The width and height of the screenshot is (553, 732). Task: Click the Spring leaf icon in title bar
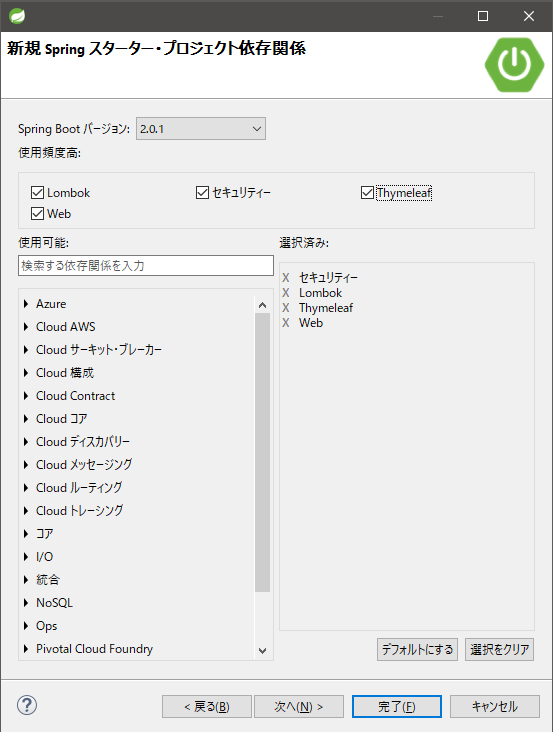[x=17, y=16]
